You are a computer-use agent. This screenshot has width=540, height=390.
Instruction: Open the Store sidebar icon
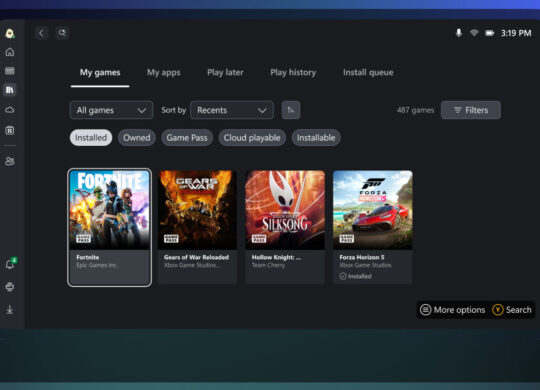[10, 131]
